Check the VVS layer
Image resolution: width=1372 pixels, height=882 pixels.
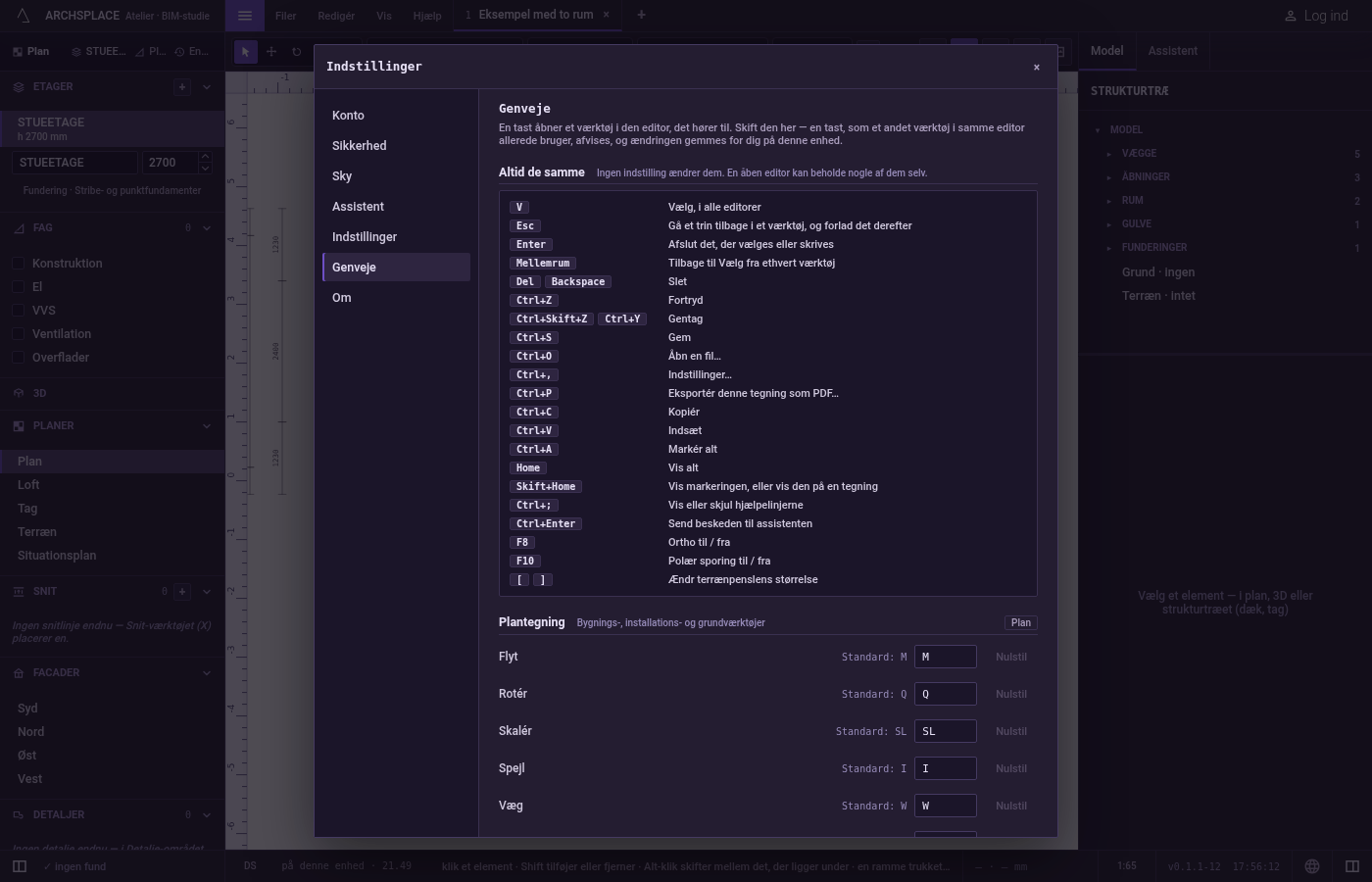point(19,310)
